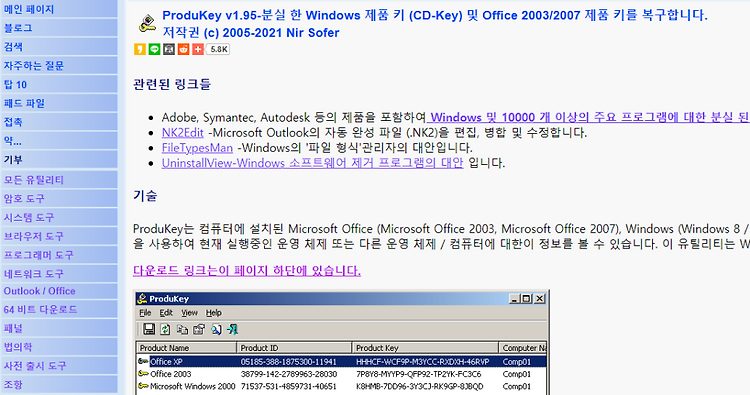
Task: Select the Microsoft Windows 2000 row
Action: 342,386
